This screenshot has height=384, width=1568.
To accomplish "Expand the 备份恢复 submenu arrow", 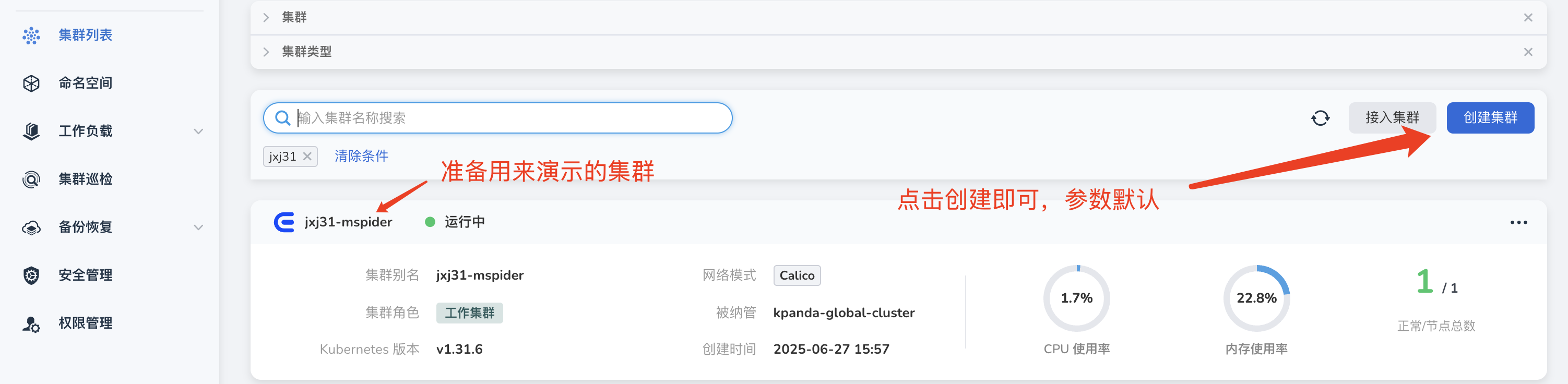I will (198, 227).
